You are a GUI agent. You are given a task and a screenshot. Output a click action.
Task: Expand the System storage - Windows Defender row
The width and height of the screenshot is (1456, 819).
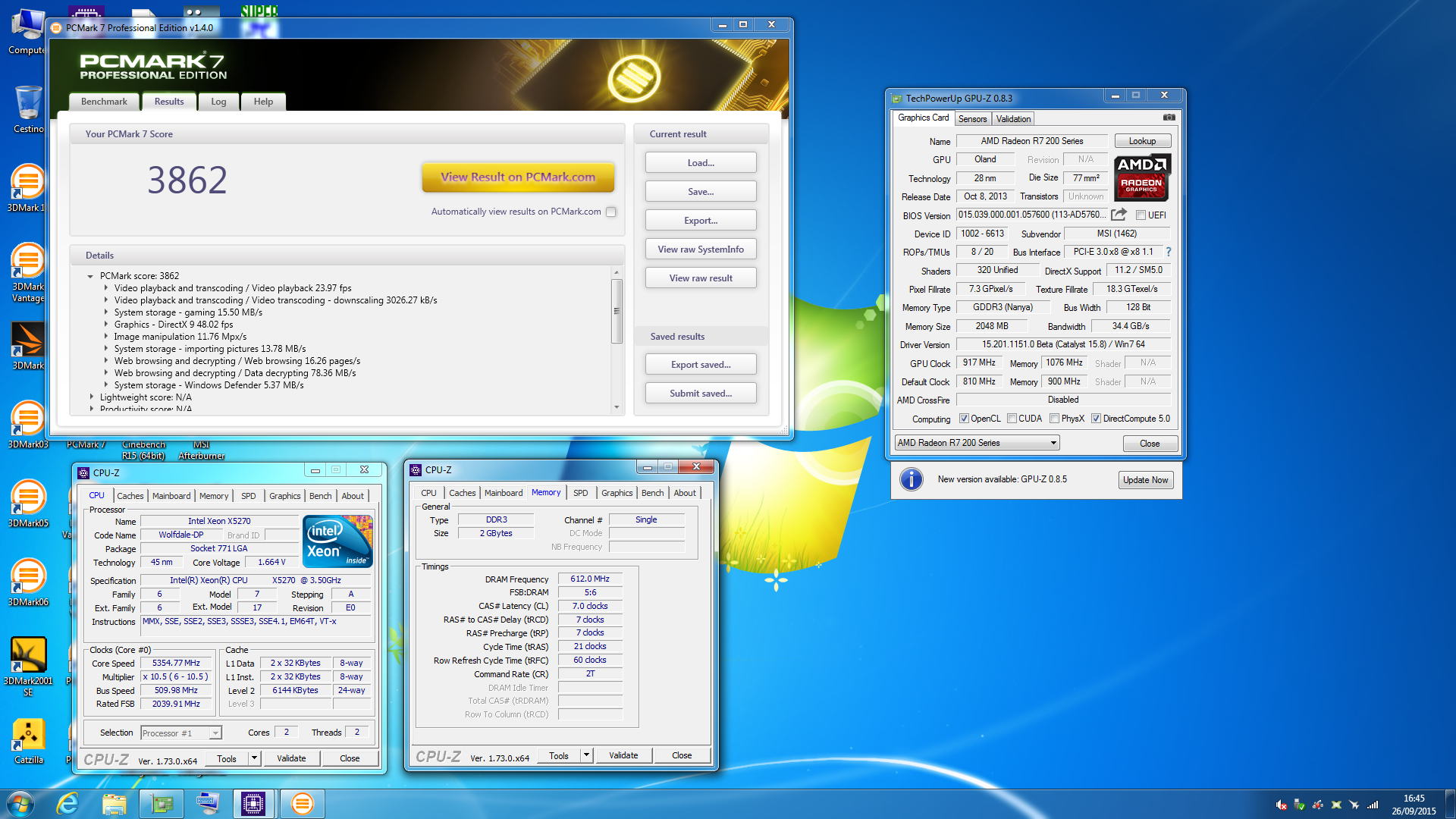pyautogui.click(x=105, y=385)
